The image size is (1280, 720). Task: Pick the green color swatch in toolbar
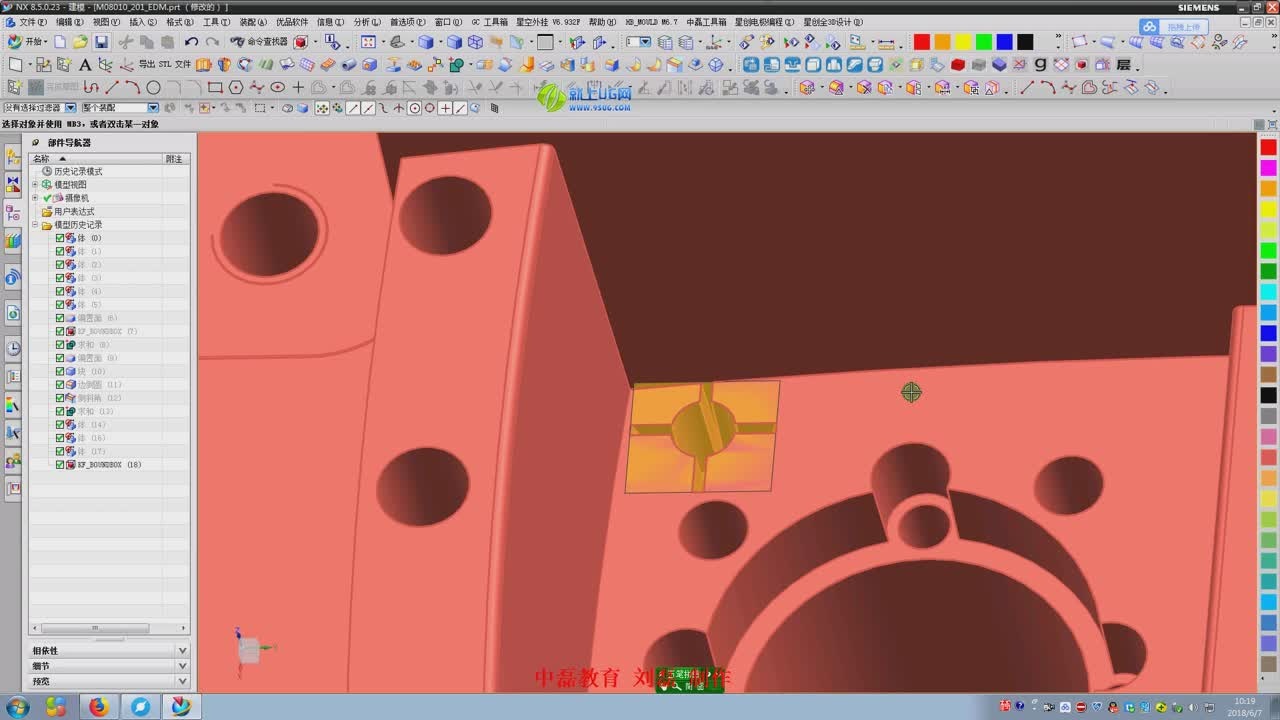coord(983,42)
